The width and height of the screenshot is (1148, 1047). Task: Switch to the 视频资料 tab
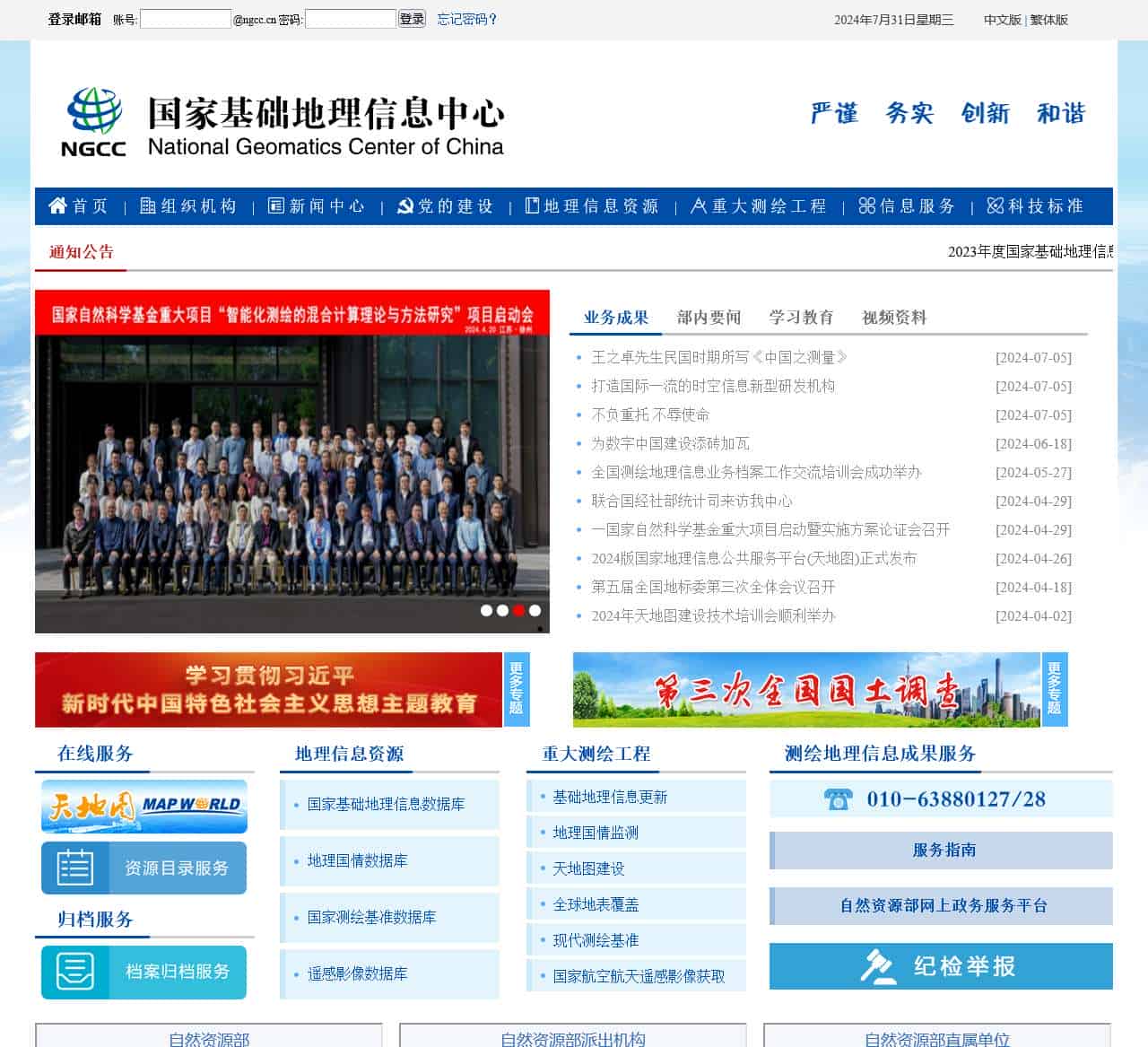[894, 317]
